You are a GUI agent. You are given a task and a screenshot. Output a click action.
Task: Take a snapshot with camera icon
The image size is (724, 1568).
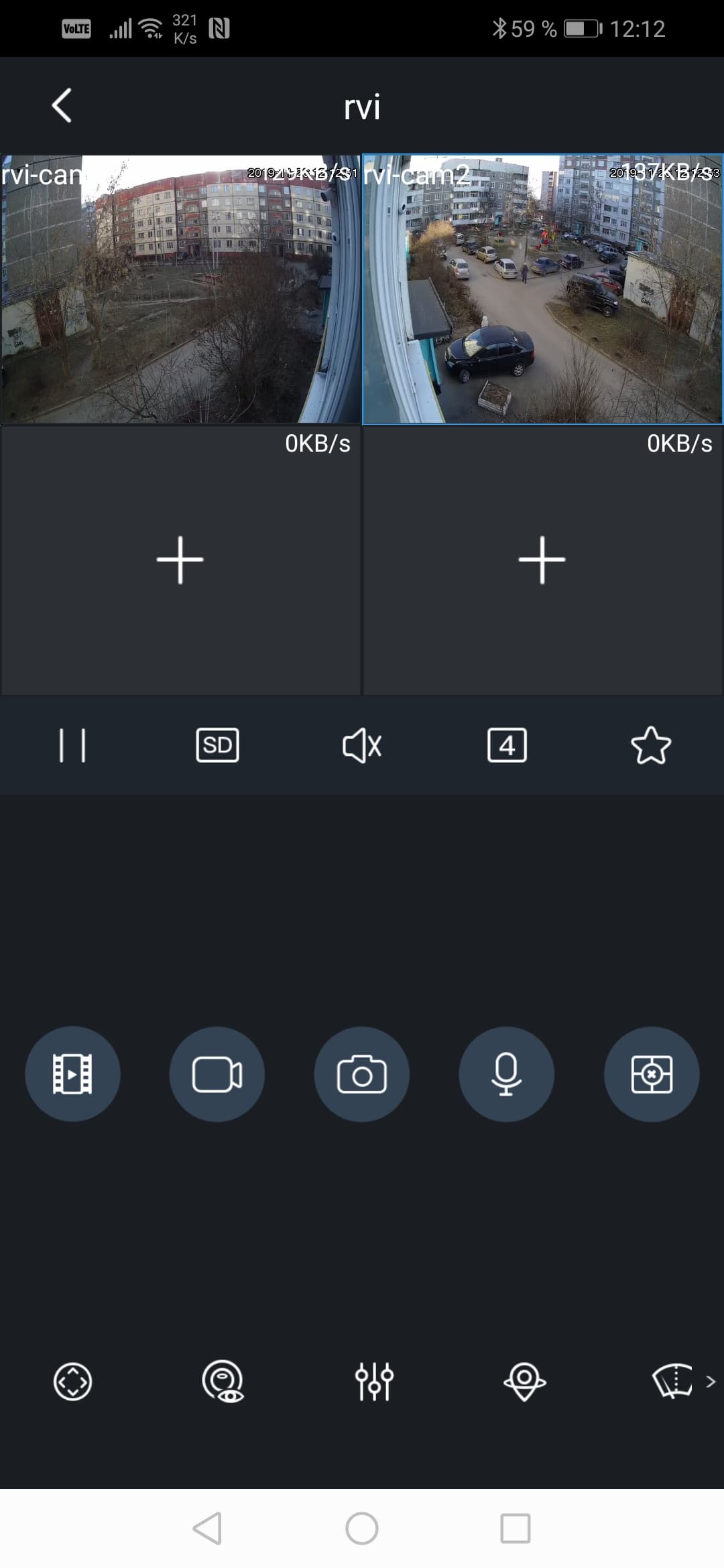tap(362, 1074)
